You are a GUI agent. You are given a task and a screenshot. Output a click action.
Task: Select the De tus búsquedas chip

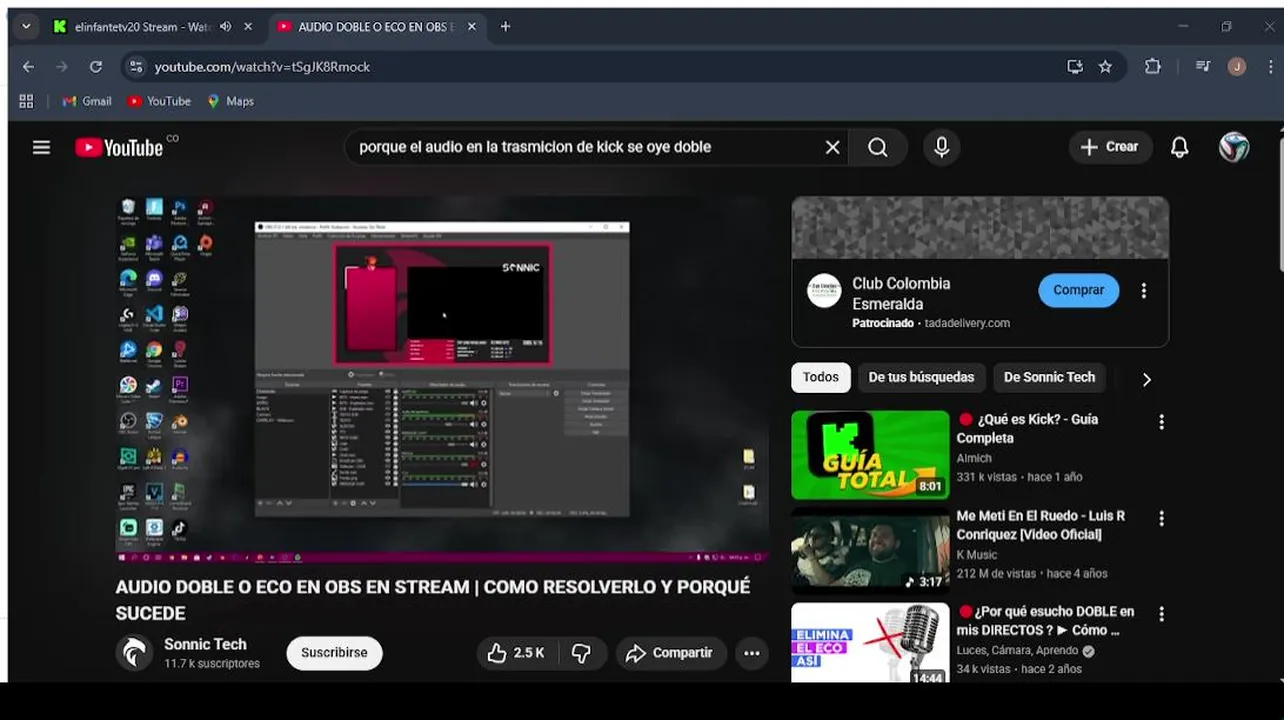click(x=921, y=377)
